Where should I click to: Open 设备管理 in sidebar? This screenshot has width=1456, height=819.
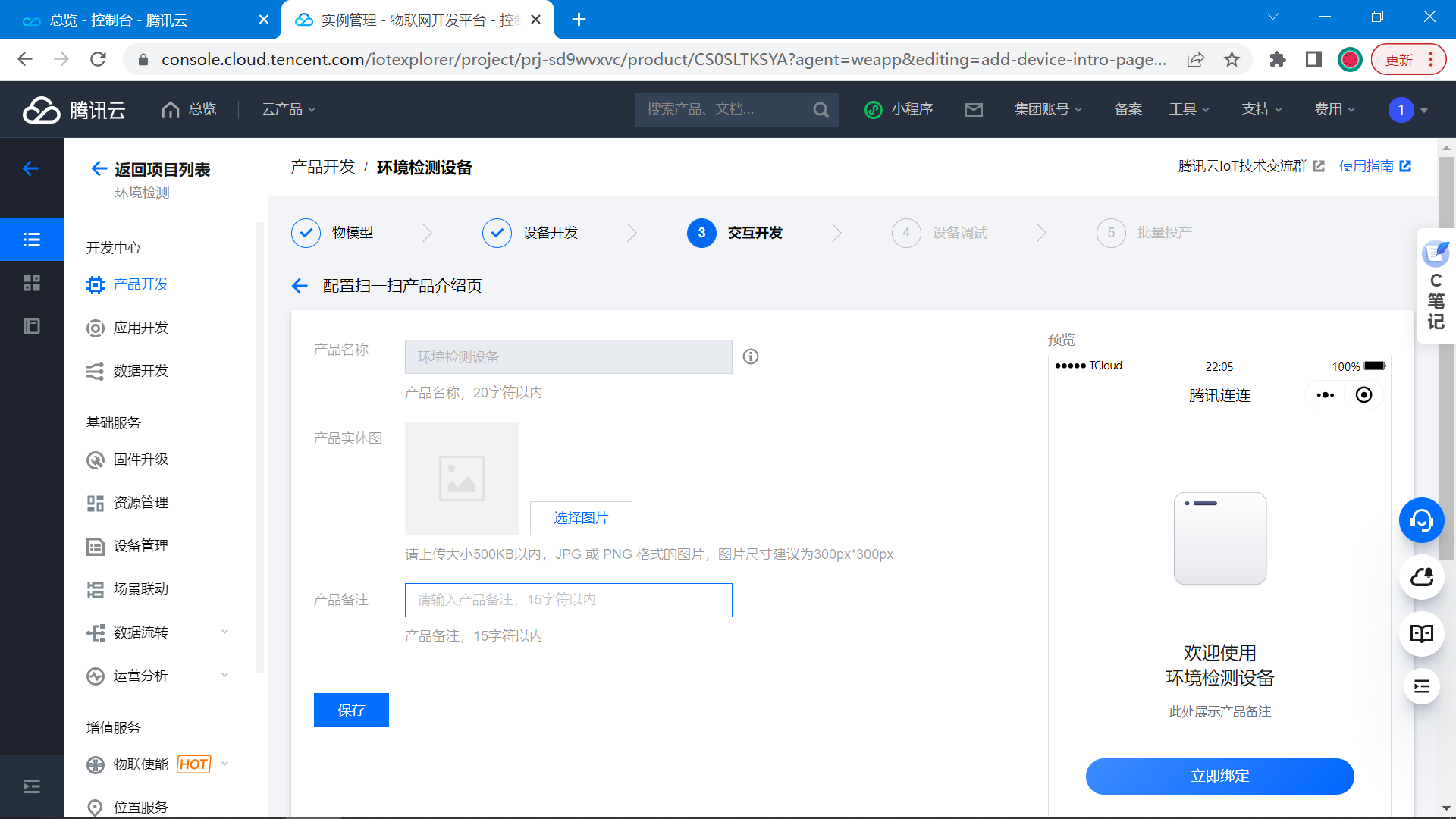click(140, 546)
